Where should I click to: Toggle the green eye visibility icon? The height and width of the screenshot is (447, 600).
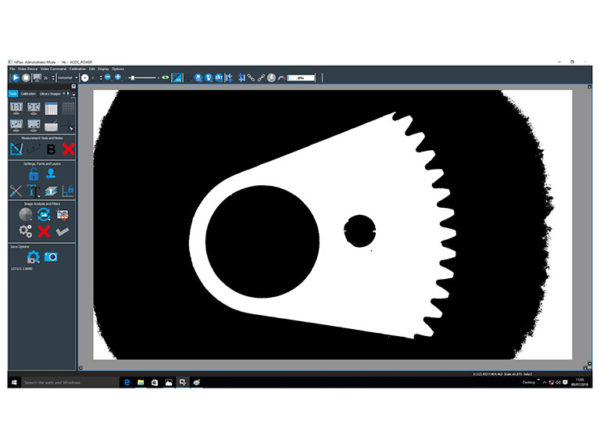click(x=166, y=77)
